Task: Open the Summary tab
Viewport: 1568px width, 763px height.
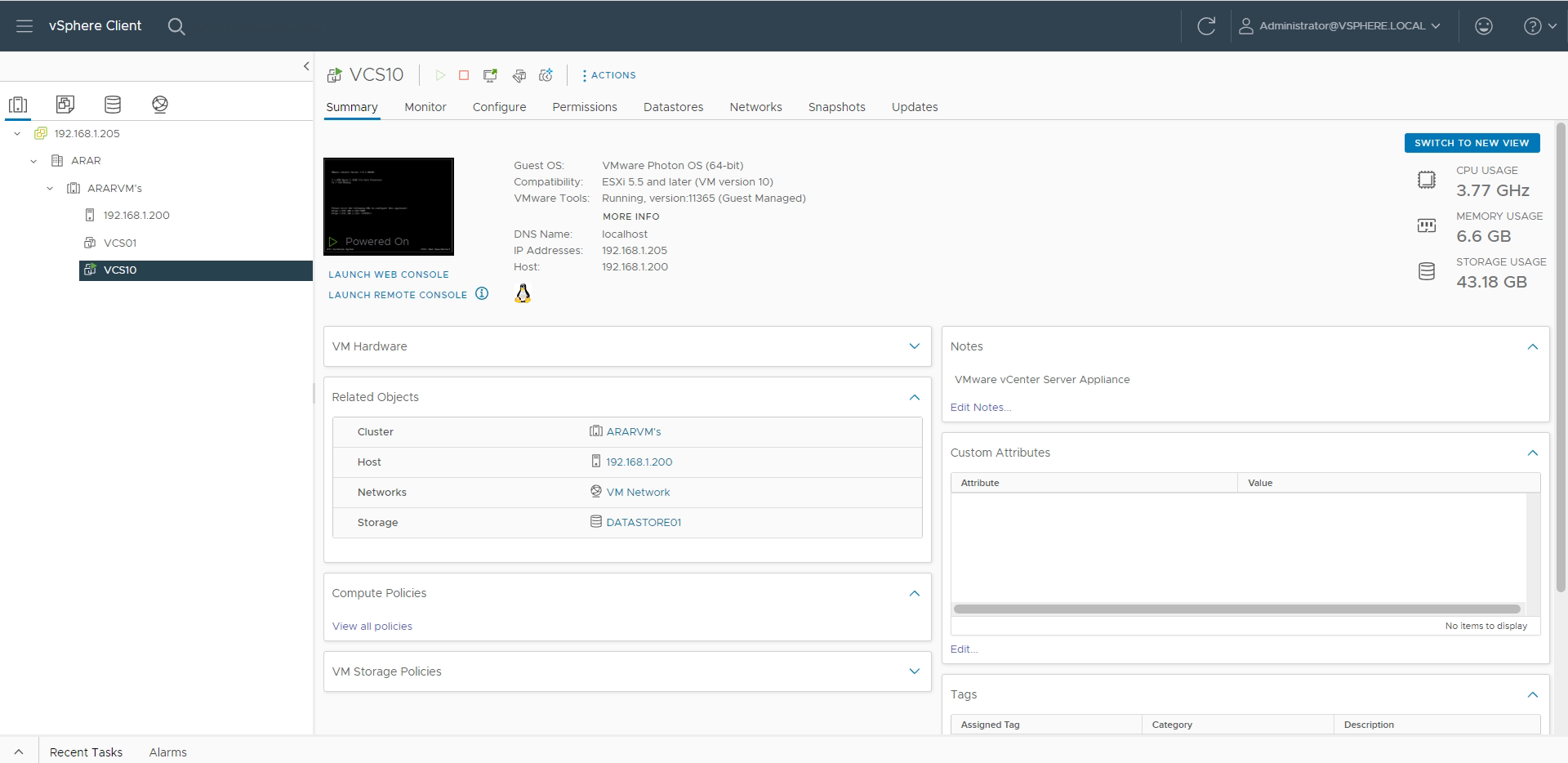Action: [x=352, y=107]
